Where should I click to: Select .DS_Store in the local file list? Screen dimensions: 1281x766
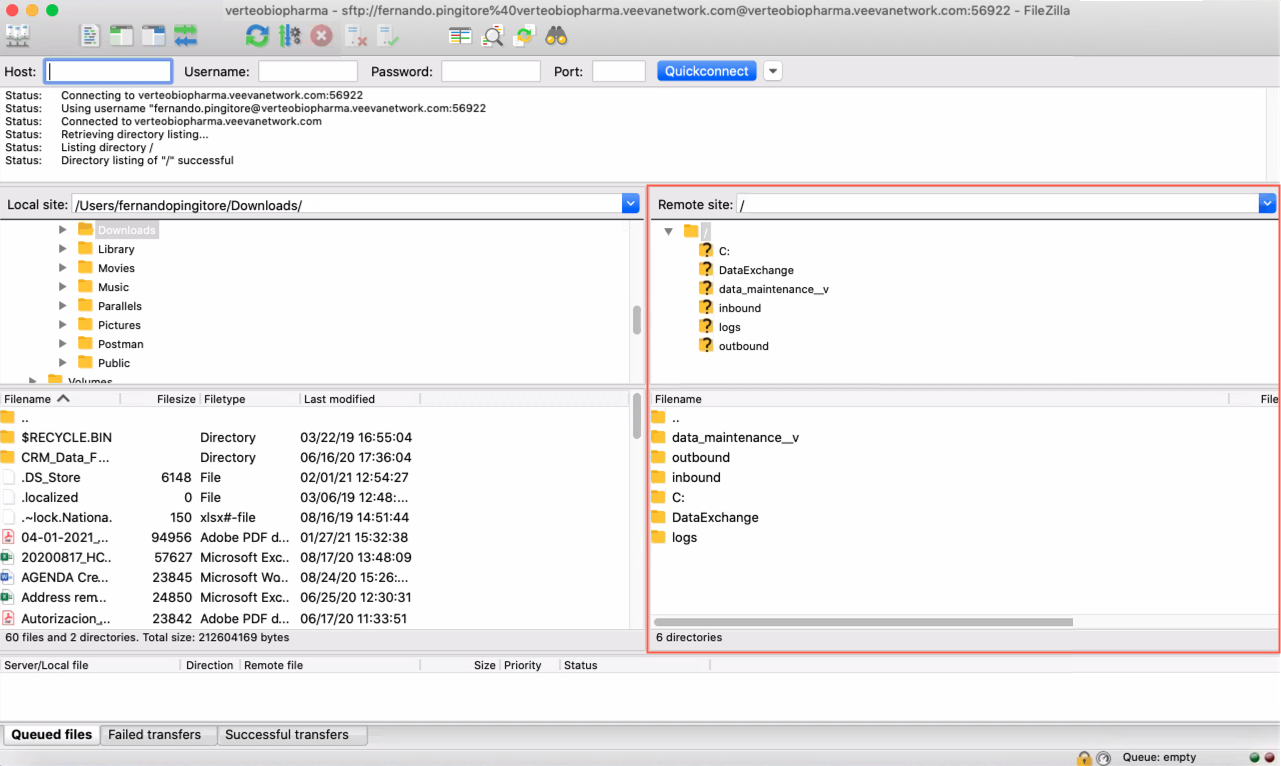click(x=315, y=477)
